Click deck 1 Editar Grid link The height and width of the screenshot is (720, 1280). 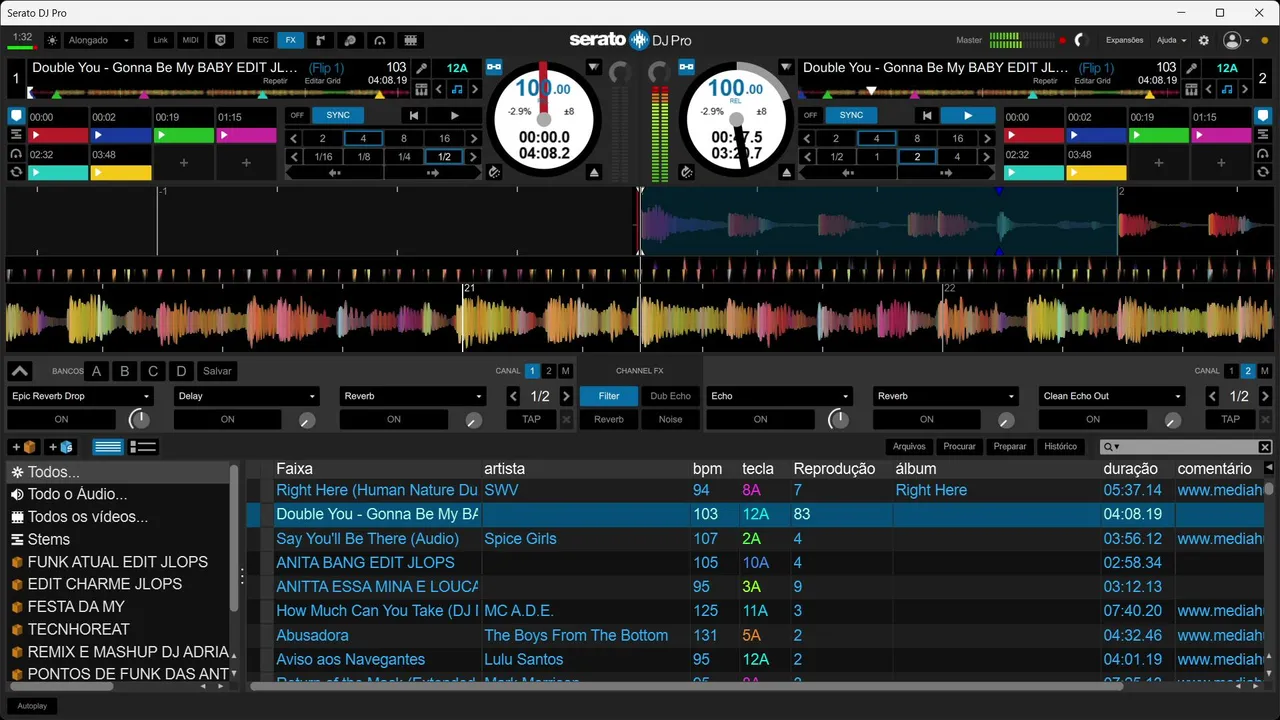pyautogui.click(x=322, y=81)
